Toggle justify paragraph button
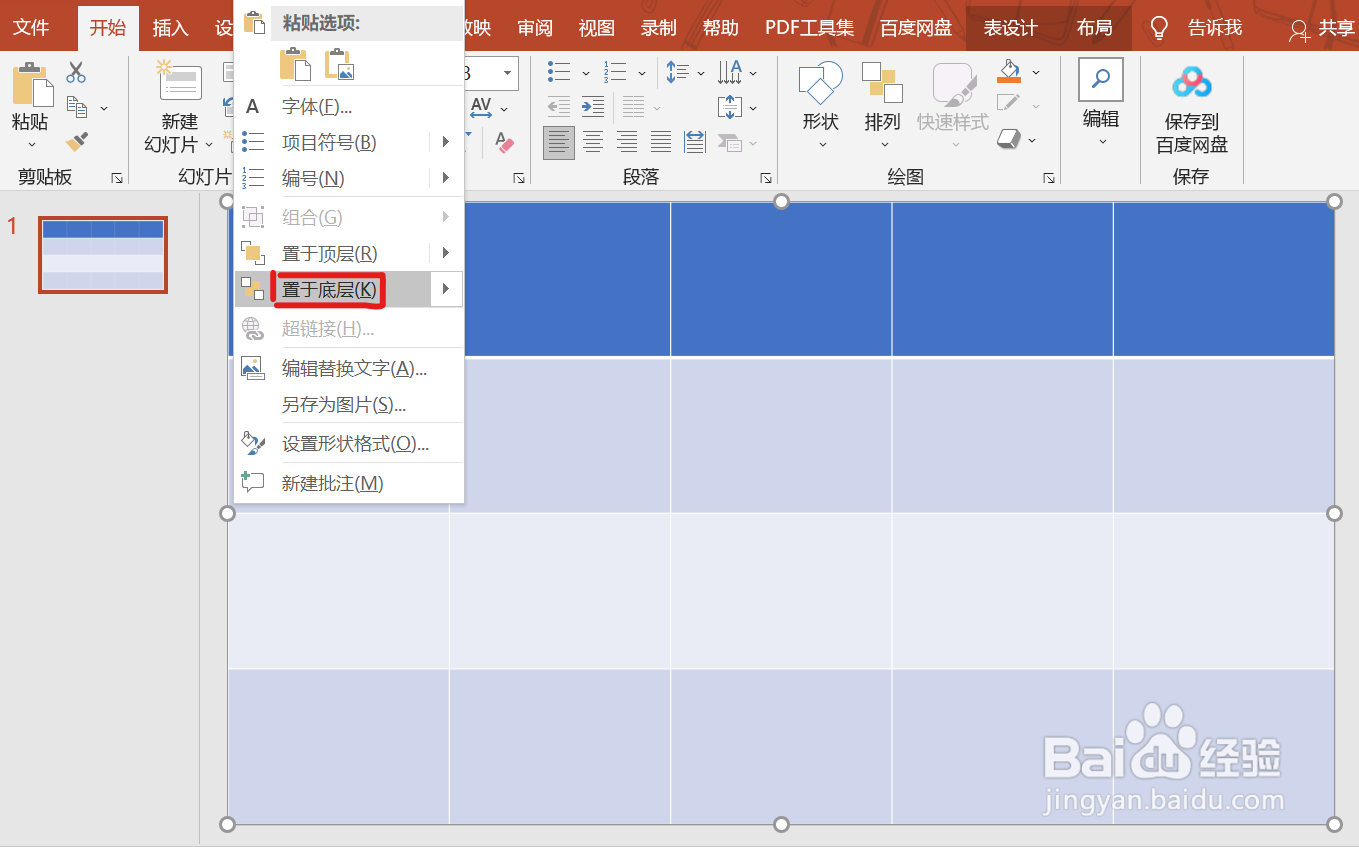 click(661, 142)
